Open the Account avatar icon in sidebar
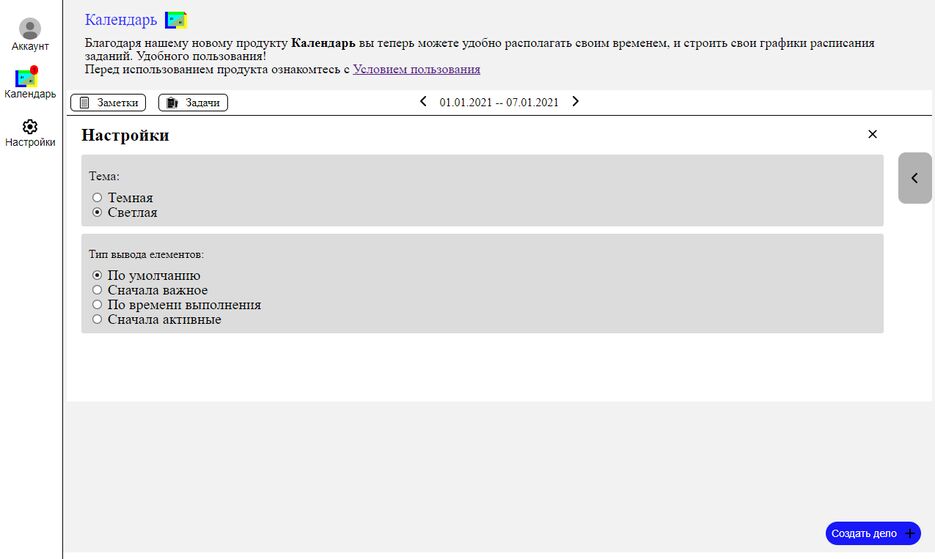Viewport: 935px width, 559px height. 30,29
